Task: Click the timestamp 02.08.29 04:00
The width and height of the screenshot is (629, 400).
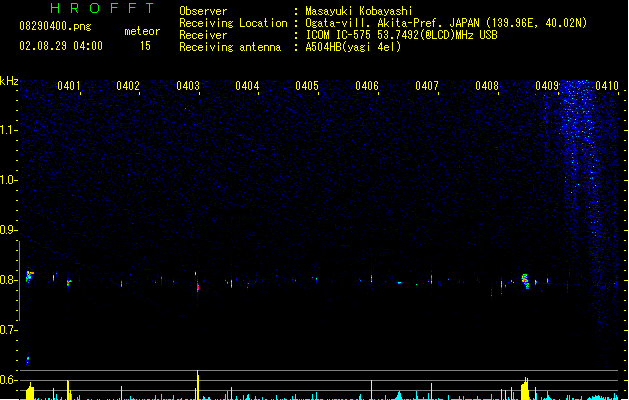Action: coord(61,46)
